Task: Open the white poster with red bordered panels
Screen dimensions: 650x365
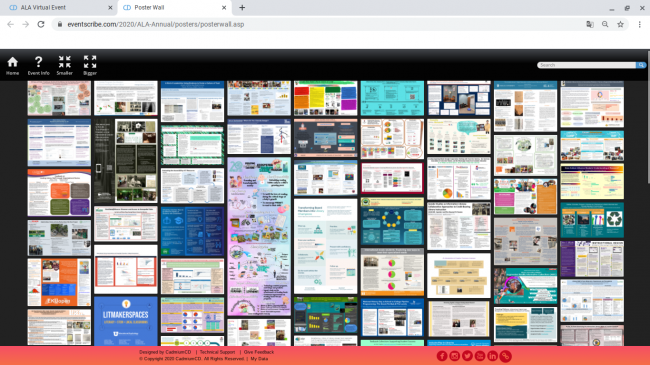Action: tap(126, 269)
